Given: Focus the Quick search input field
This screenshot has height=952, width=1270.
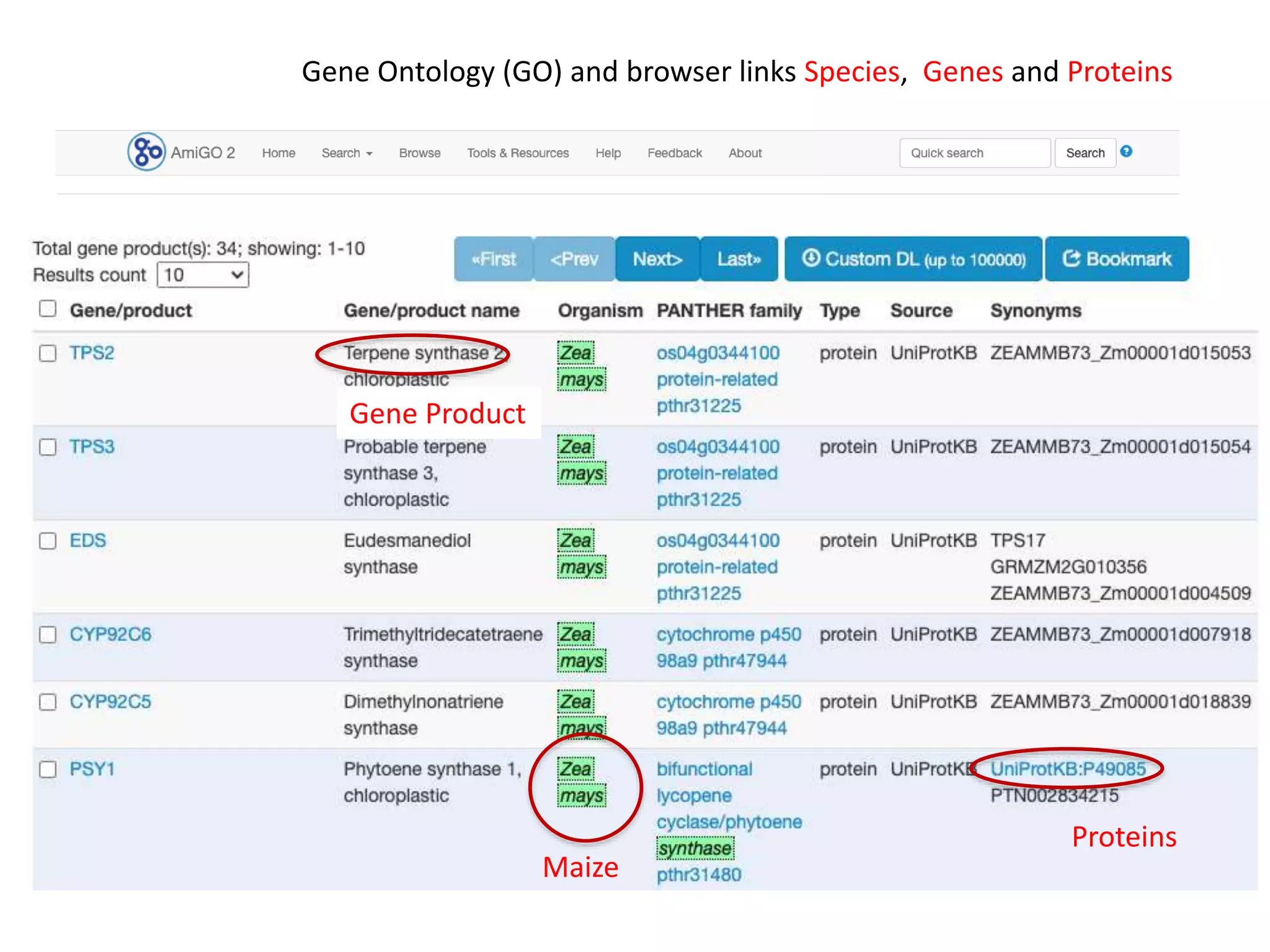Looking at the screenshot, I should tap(975, 153).
